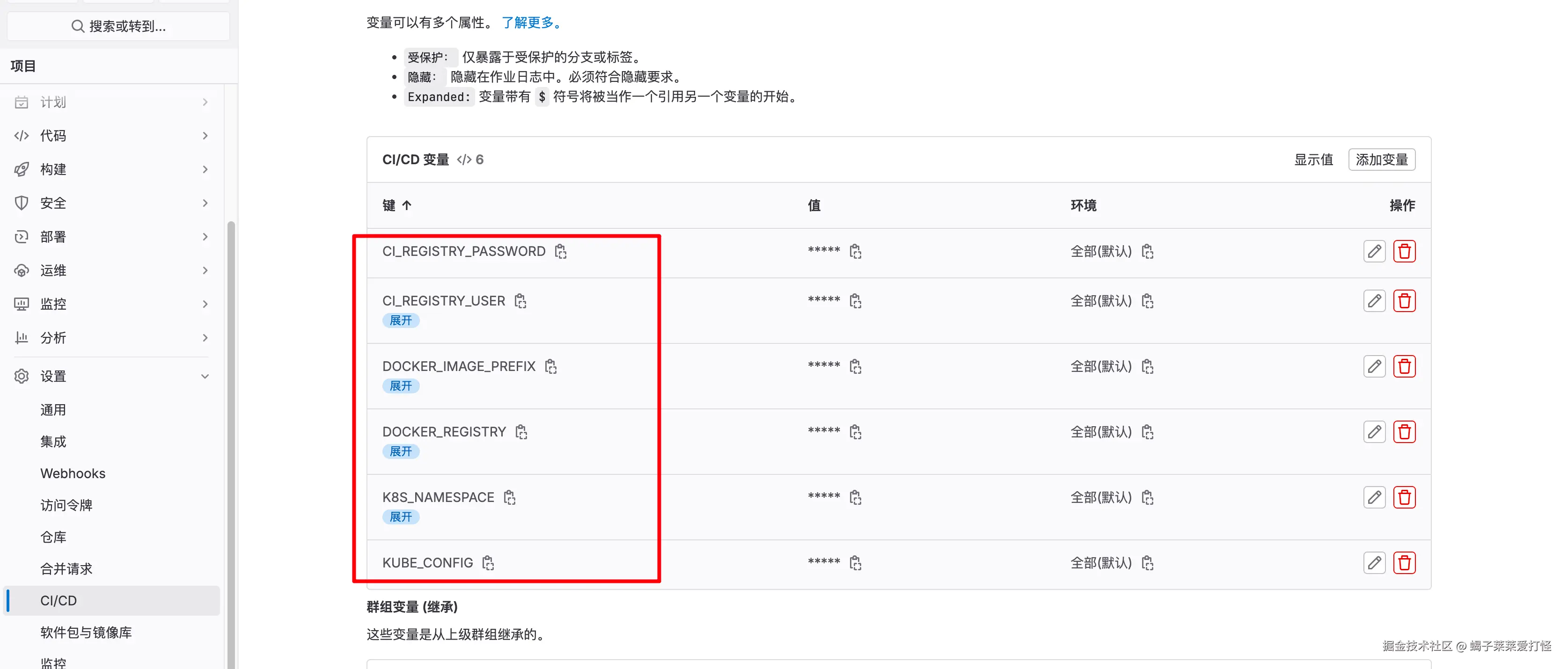Click the 搜索或转到 search box
Image resolution: width=1568 pixels, height=669 pixels.
point(119,26)
